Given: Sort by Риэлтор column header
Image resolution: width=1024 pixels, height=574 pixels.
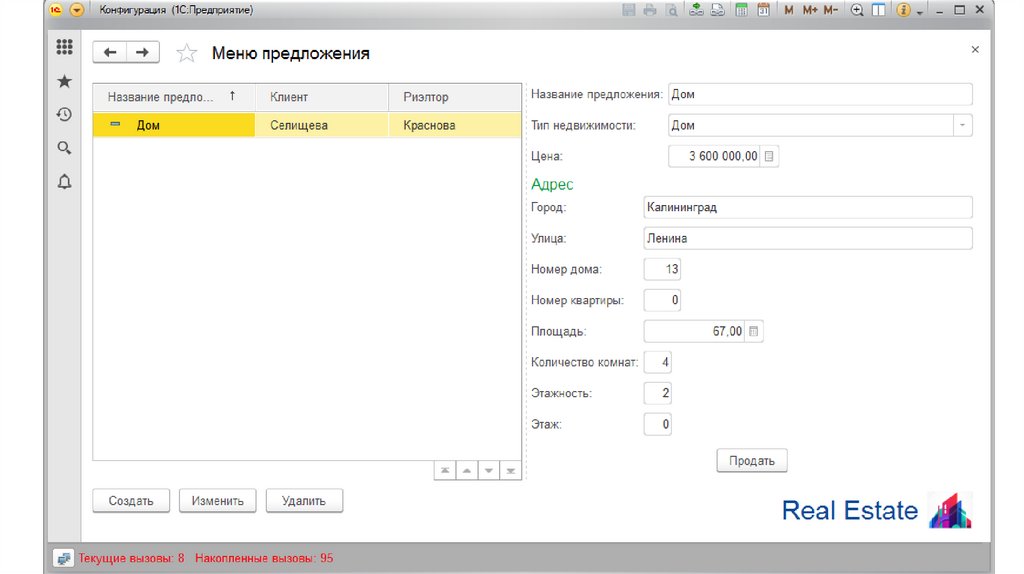Looking at the screenshot, I should (x=454, y=97).
